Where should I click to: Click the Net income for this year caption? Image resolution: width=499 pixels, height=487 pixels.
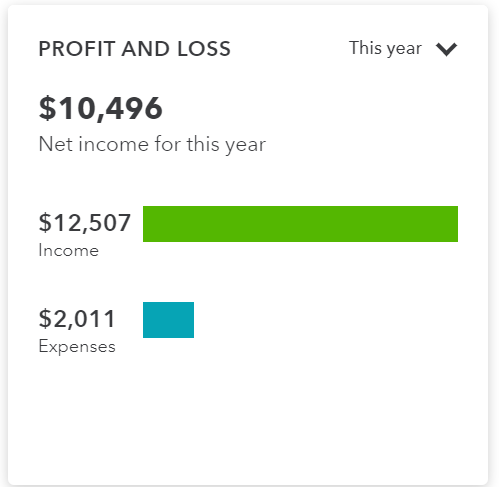pos(152,144)
